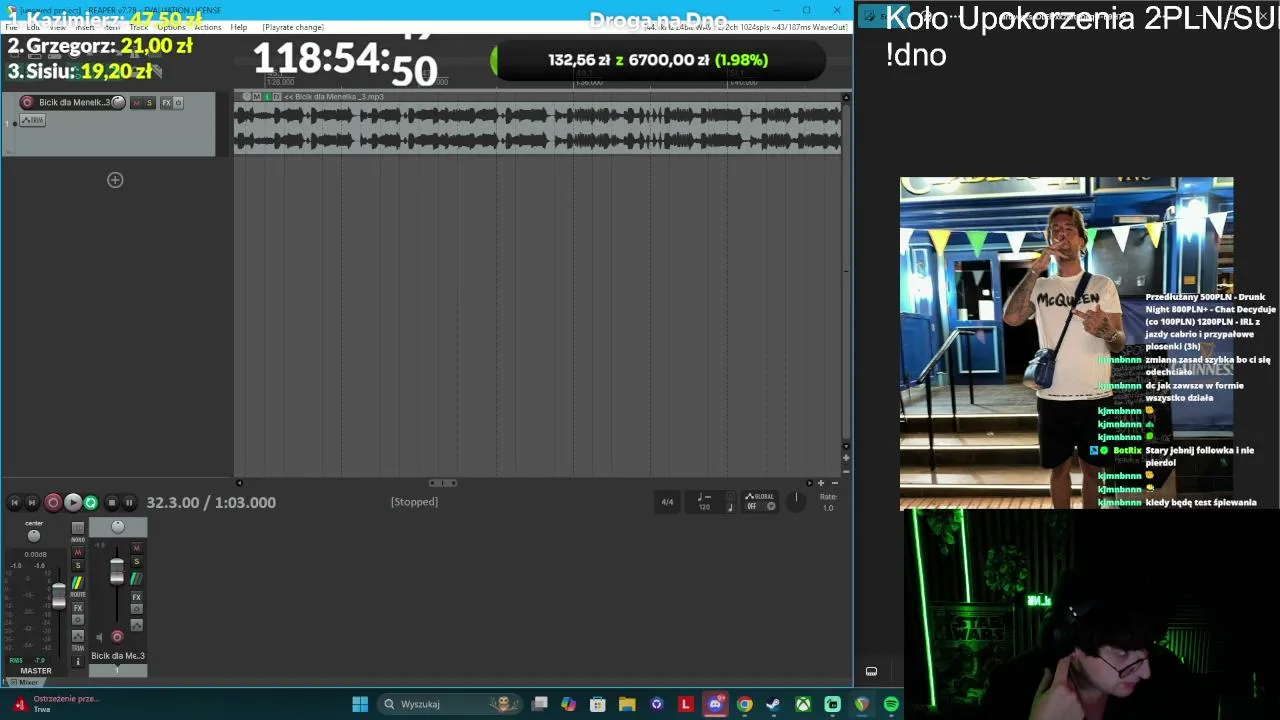Viewport: 1280px width, 720px height.
Task: Toggle the green repeat loop button
Action: click(x=91, y=503)
